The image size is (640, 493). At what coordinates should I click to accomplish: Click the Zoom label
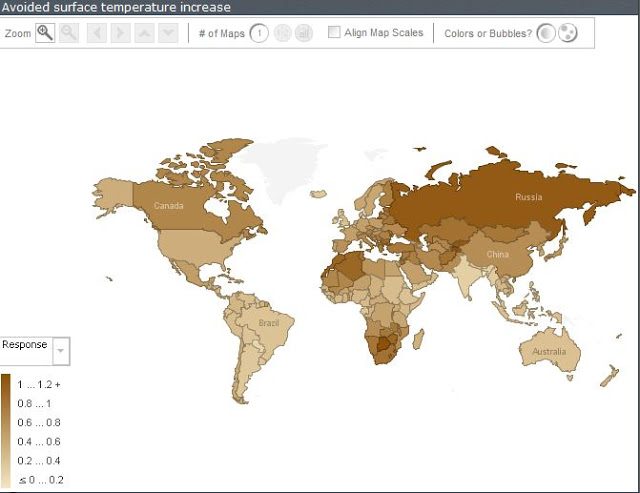point(18,33)
